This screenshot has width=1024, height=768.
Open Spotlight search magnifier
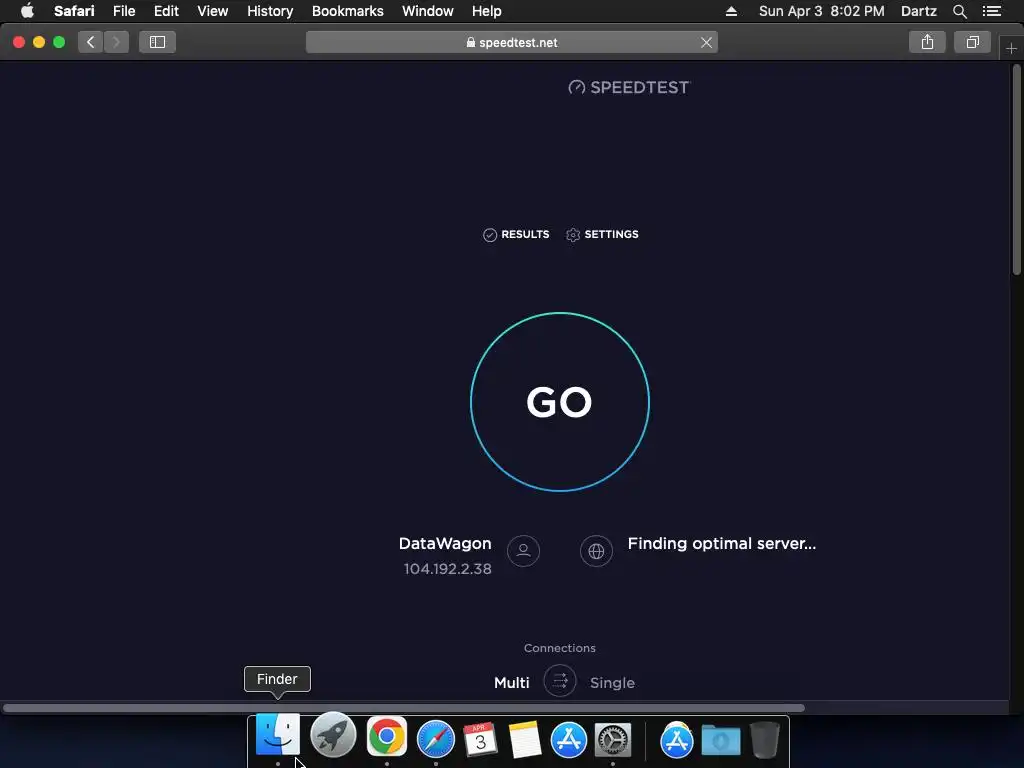pyautogui.click(x=959, y=11)
